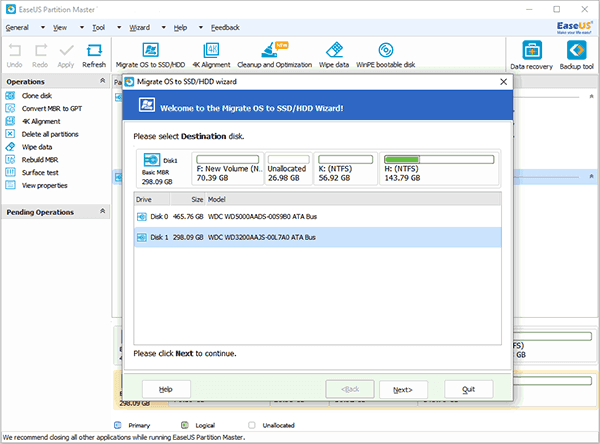This screenshot has width=600, height=444.
Task: Choose Delete all partitions operation
Action: click(x=50, y=134)
